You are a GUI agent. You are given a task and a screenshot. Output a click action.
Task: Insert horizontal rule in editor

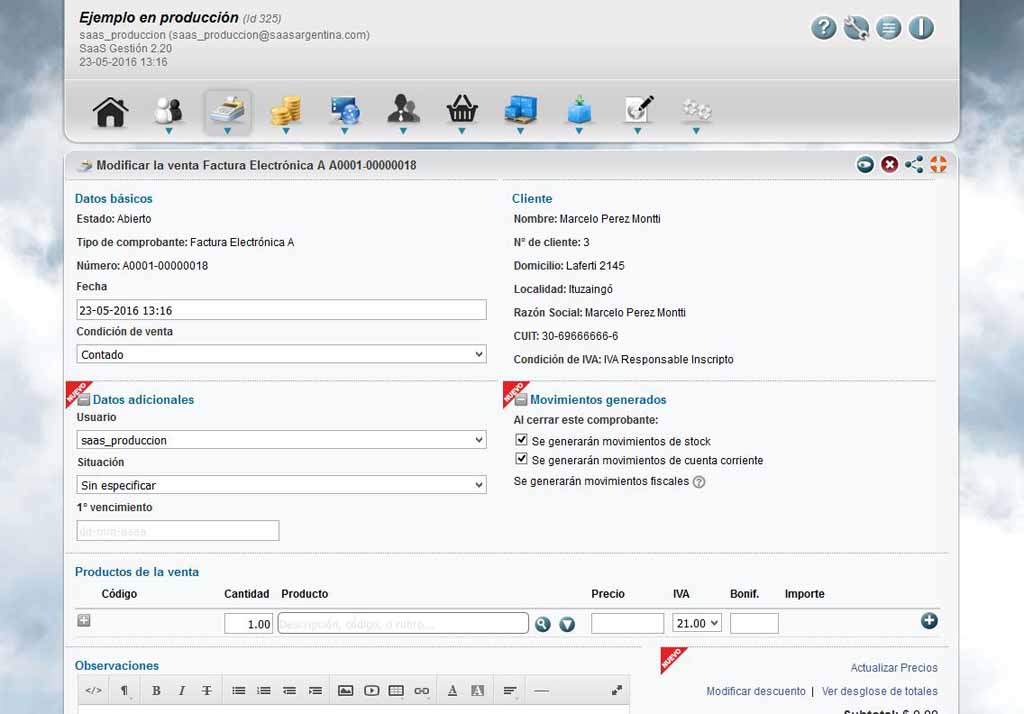coord(541,690)
